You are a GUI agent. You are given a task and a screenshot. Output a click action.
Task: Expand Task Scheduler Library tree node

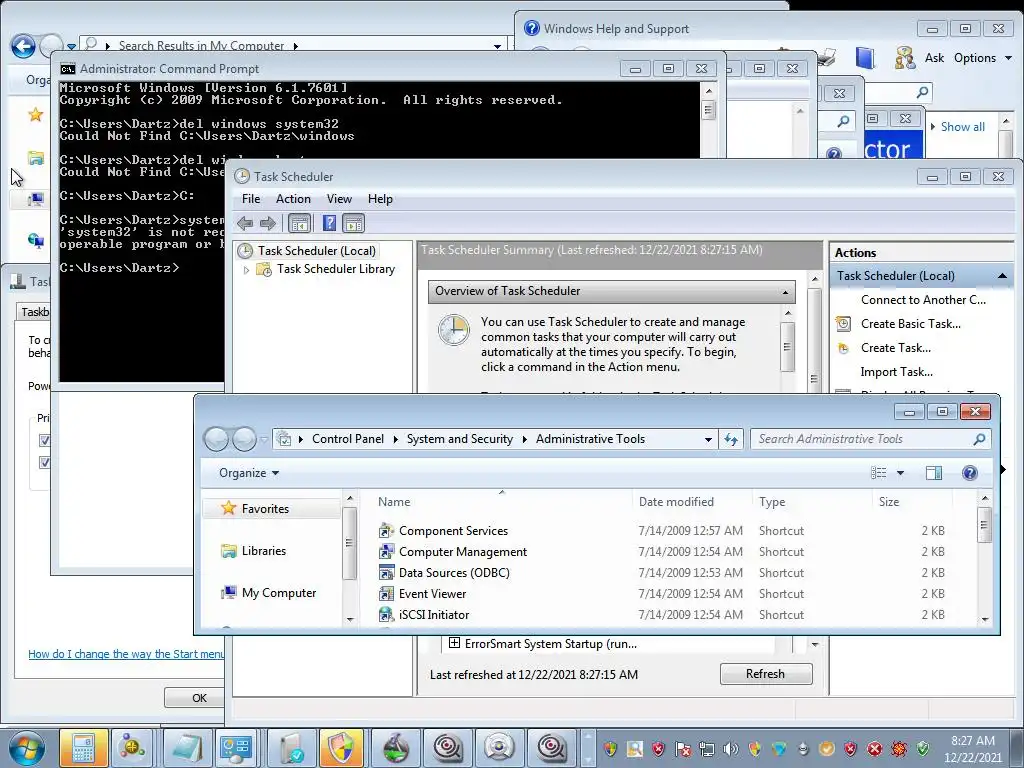pos(246,270)
